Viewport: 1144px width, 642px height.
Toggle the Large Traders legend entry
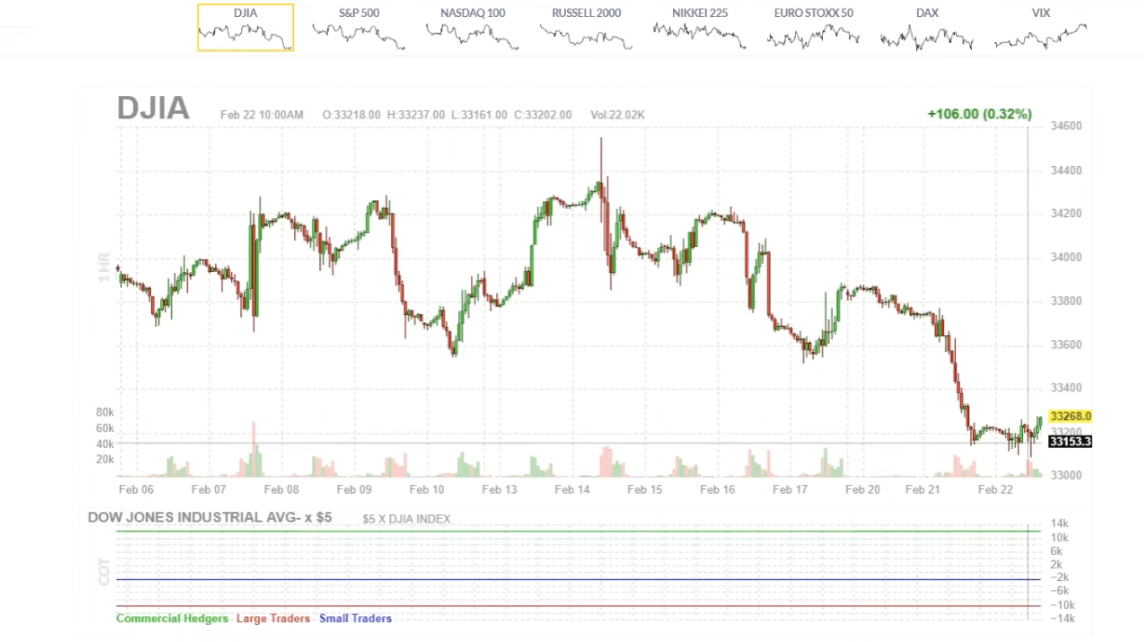(x=273, y=619)
